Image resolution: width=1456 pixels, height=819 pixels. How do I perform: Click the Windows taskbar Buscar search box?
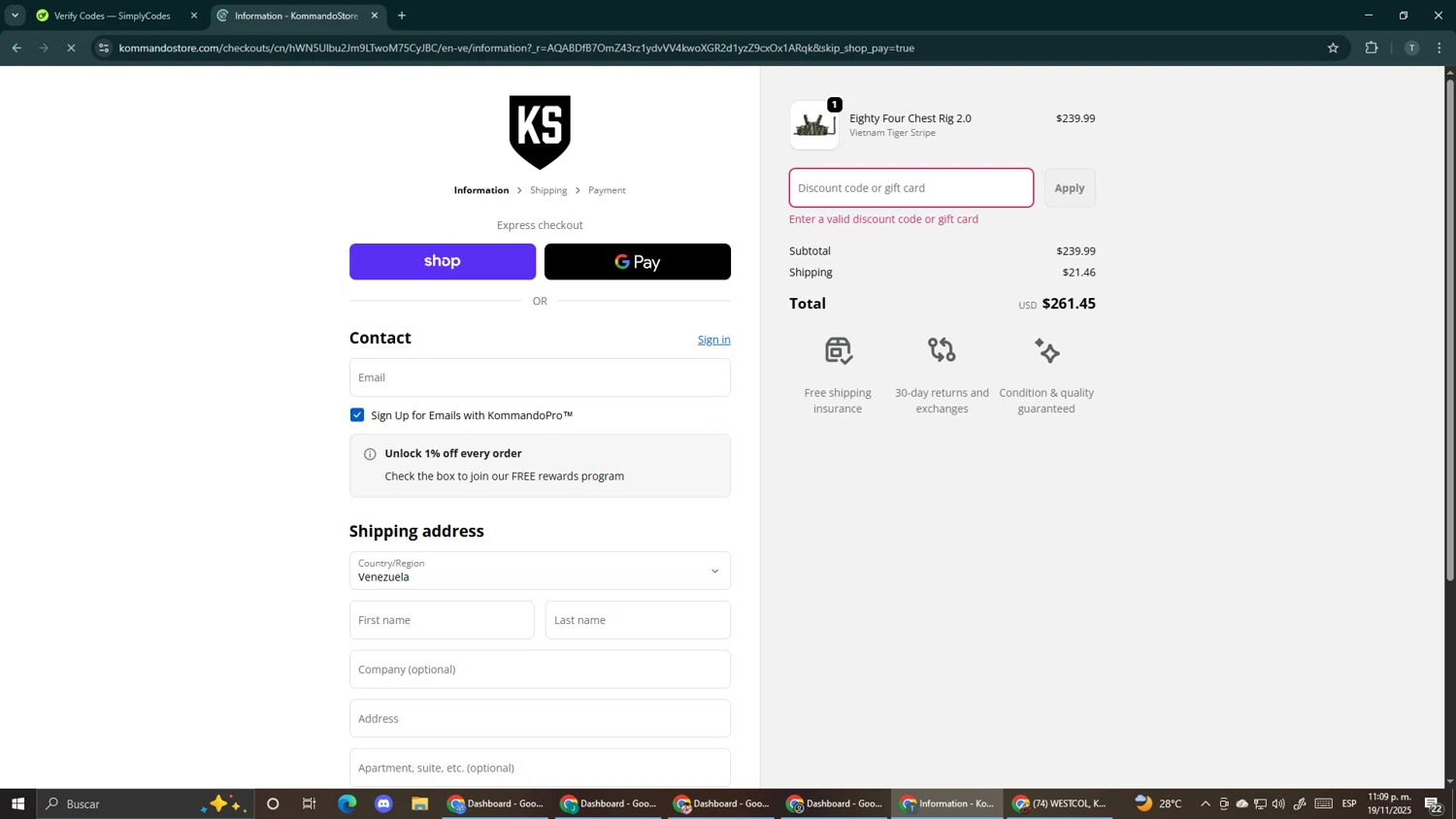pos(146,803)
